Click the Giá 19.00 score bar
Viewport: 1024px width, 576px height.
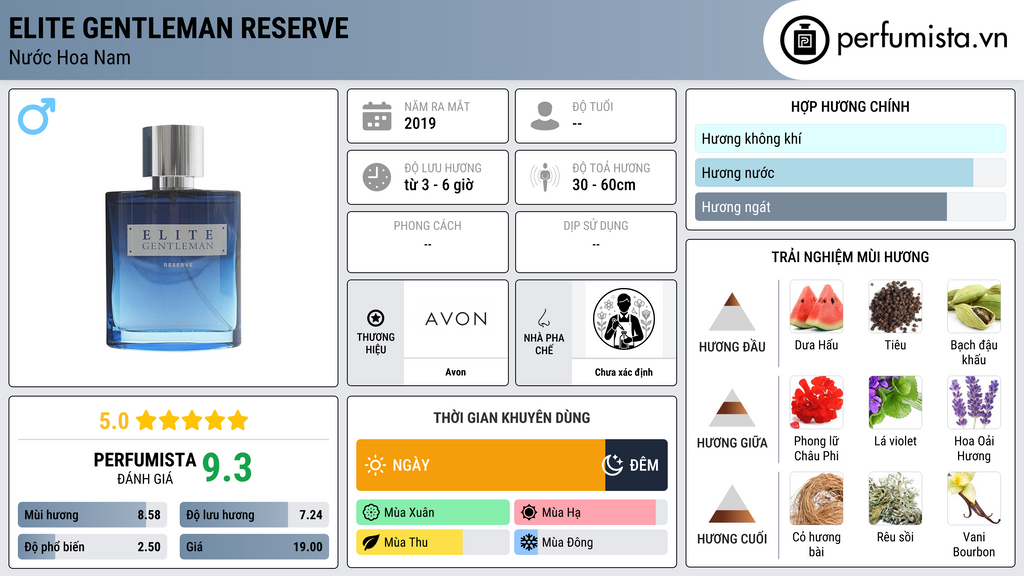(x=254, y=547)
